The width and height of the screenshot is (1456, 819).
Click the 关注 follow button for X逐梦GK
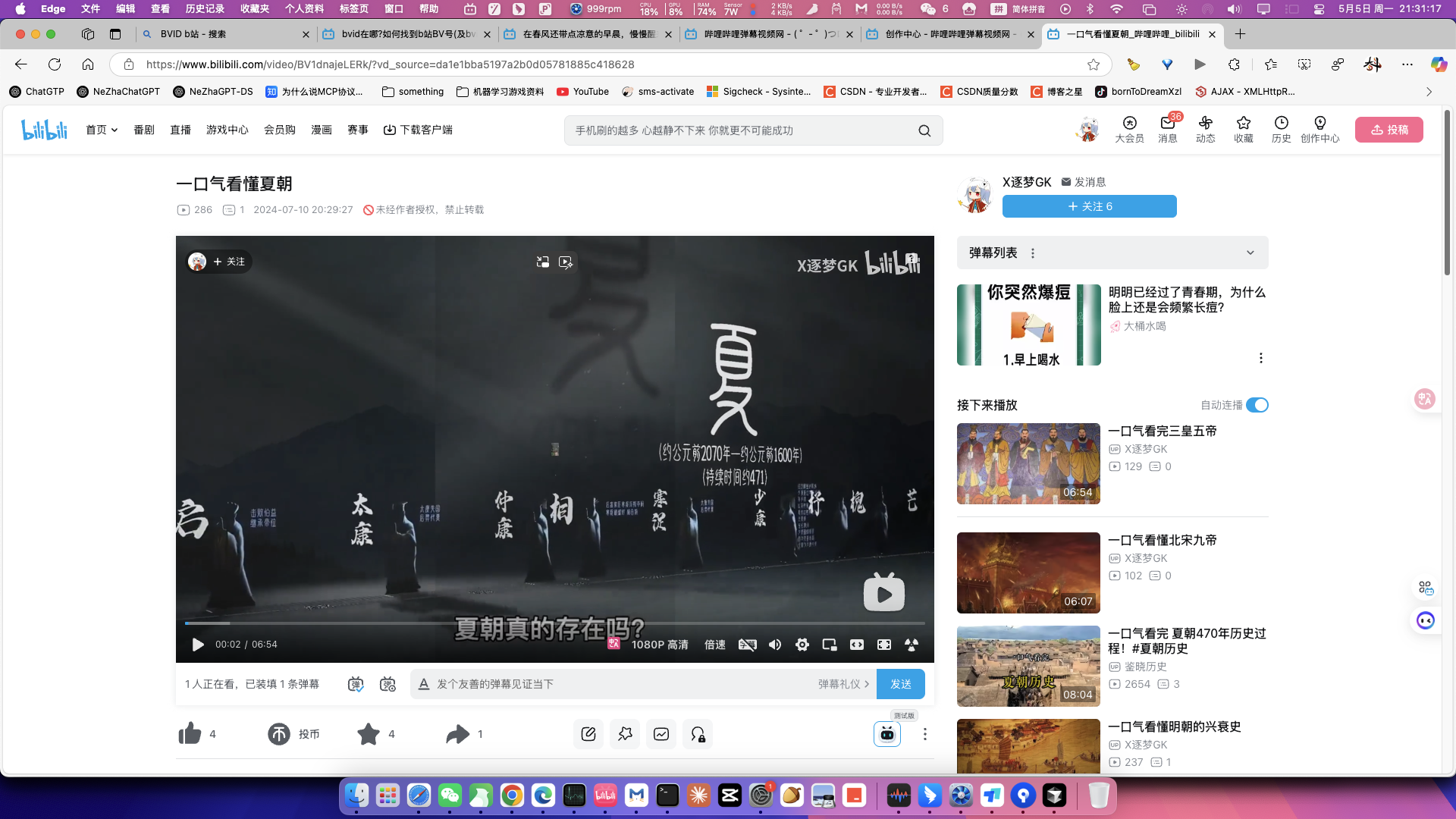click(x=1089, y=206)
